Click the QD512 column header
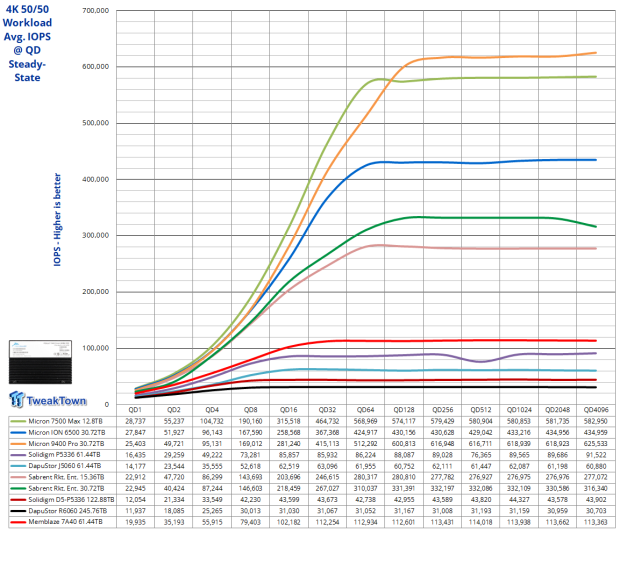 tap(481, 410)
